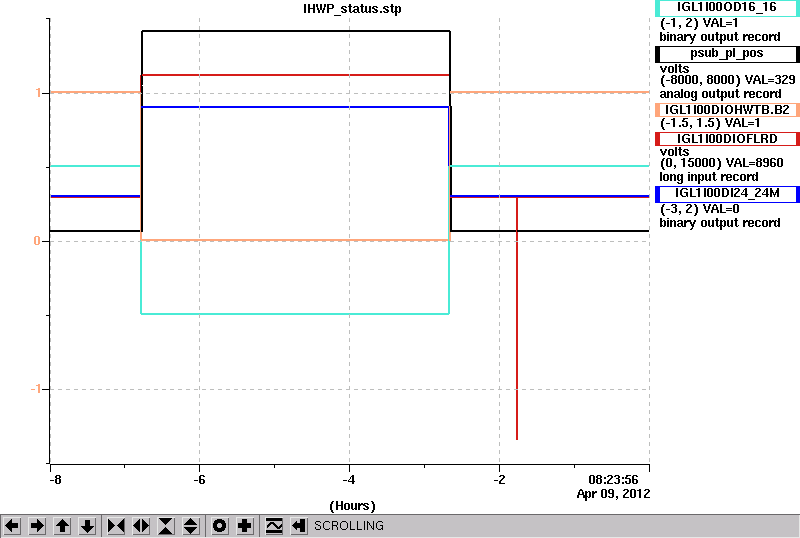Select the IGL1I00DI24_24M curve legend button

(x=727, y=193)
